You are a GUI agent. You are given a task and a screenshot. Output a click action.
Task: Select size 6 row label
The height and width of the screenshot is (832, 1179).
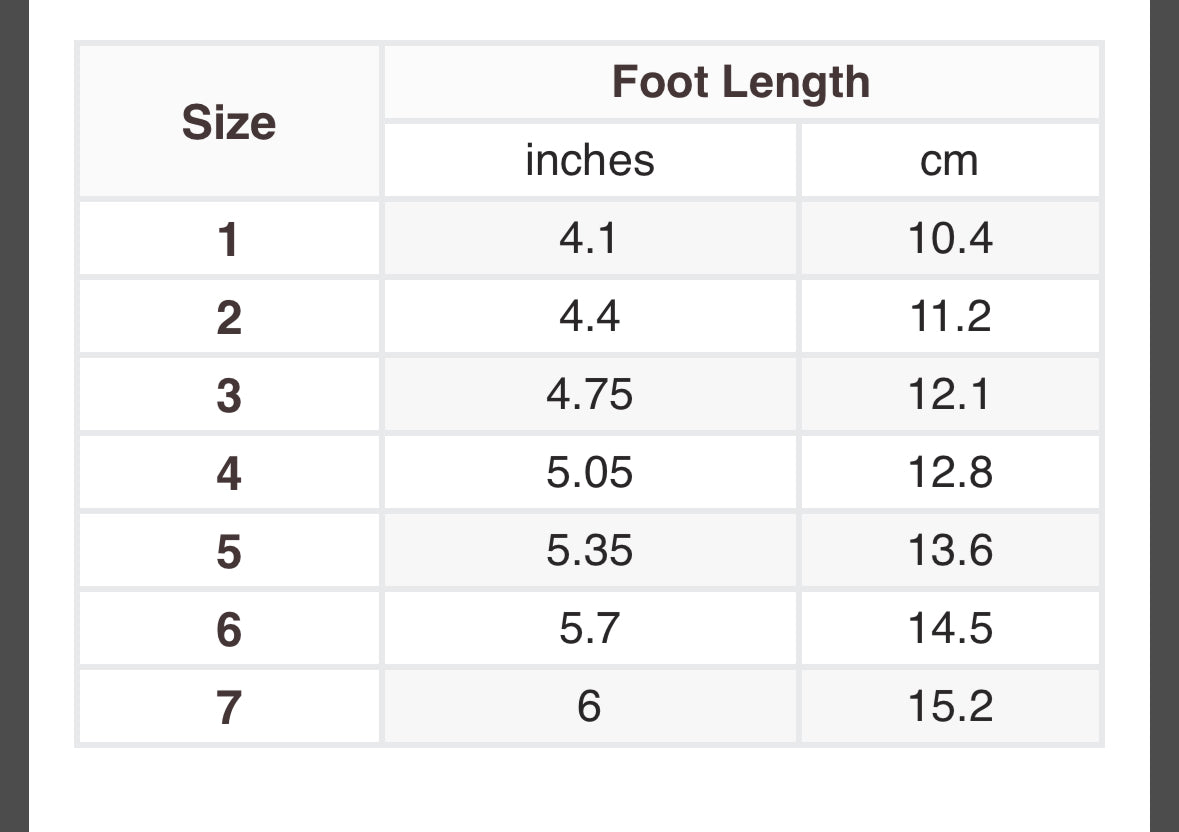tap(229, 628)
